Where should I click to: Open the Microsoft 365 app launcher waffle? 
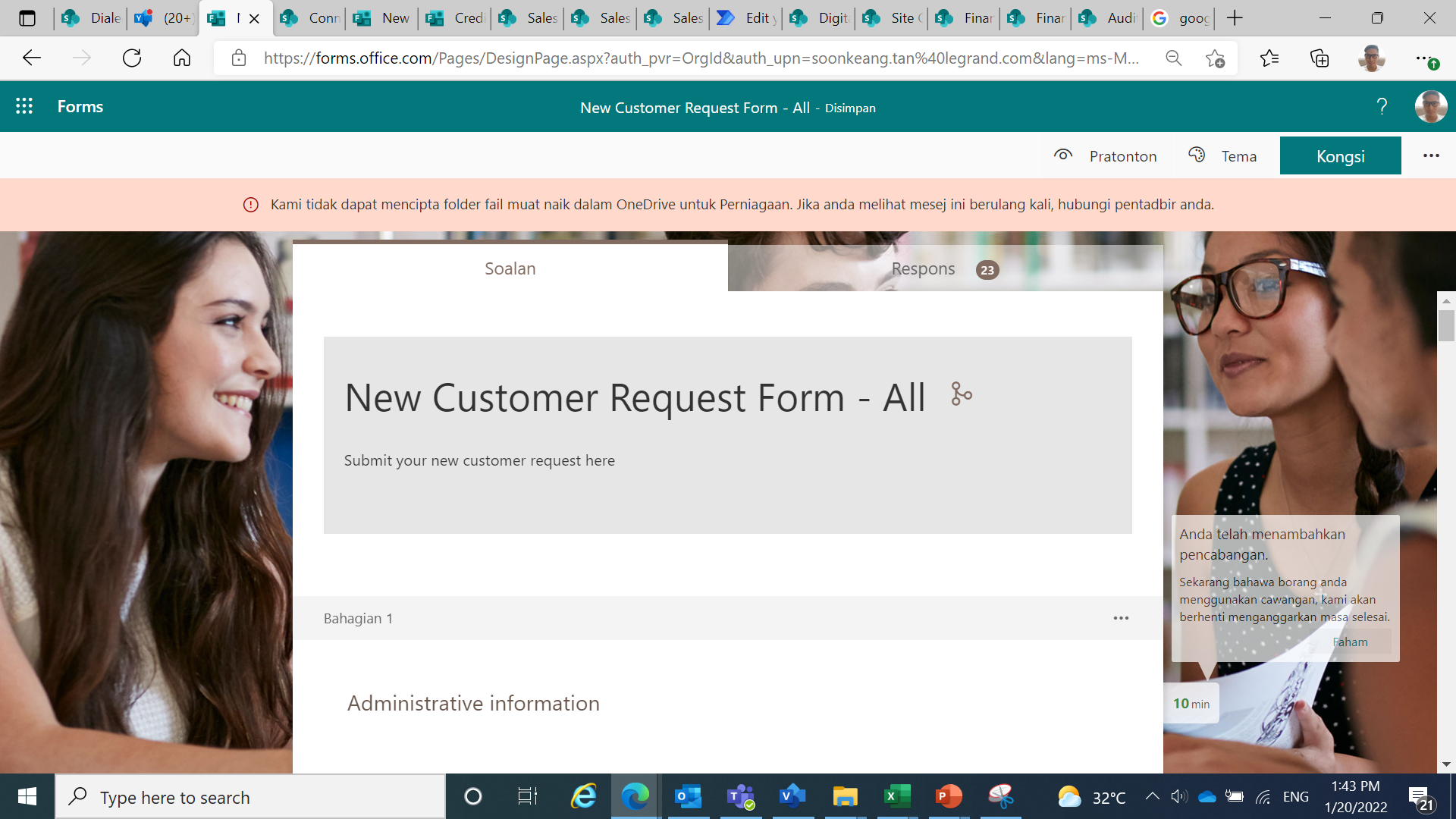pyautogui.click(x=24, y=106)
